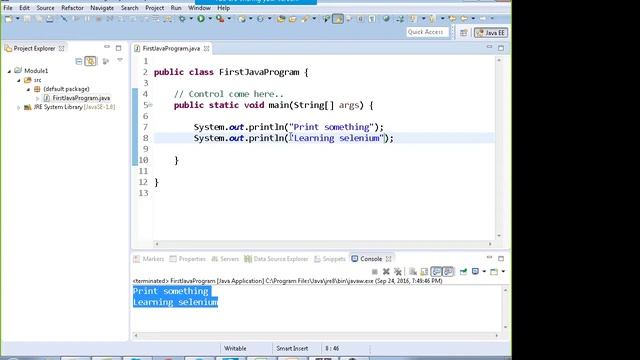Switch to the Markers tab
The width and height of the screenshot is (640, 360).
(149, 259)
